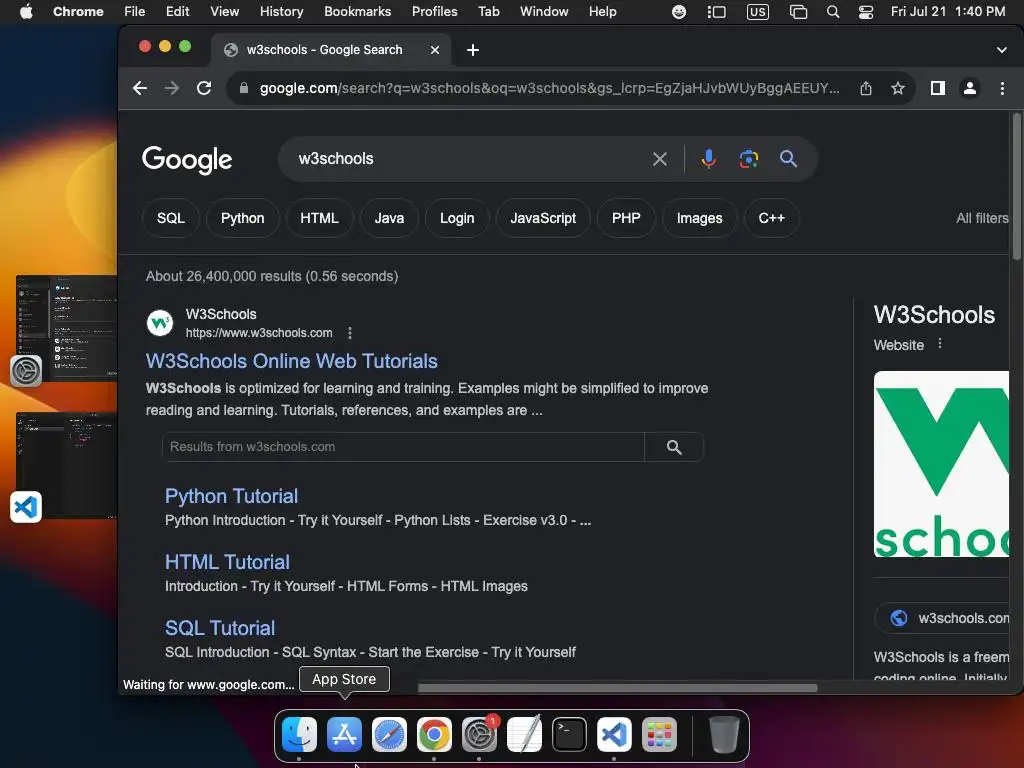Click the W3Schools logo image in knowledge panel
Screen dimensions: 1024x768
pyautogui.click(x=941, y=464)
